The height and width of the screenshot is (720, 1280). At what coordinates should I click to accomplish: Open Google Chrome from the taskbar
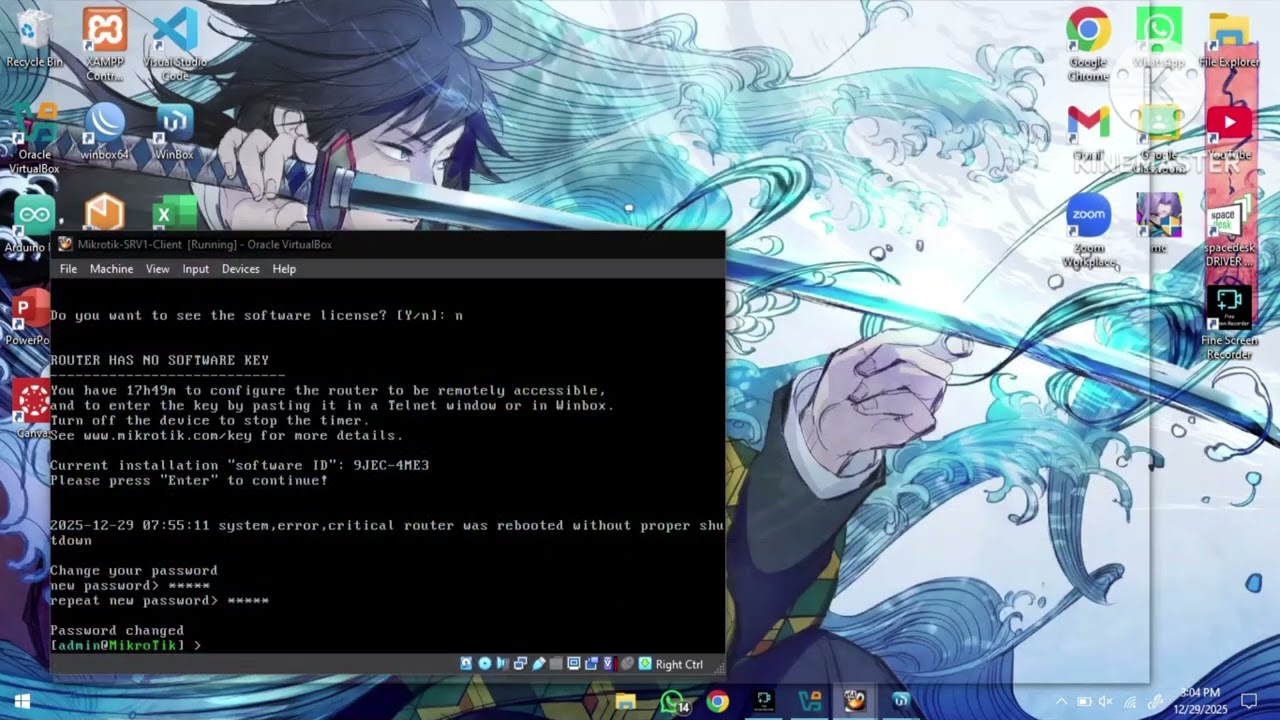(x=717, y=701)
